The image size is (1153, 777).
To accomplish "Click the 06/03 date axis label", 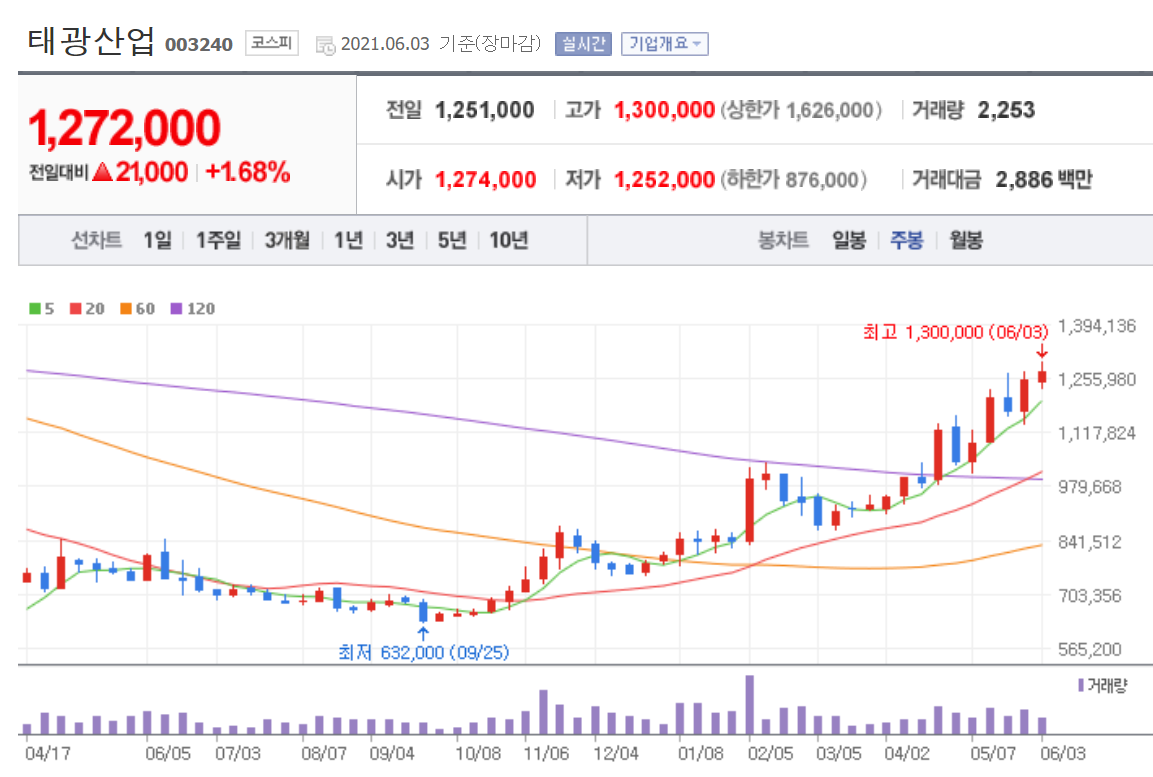I will point(1063,753).
